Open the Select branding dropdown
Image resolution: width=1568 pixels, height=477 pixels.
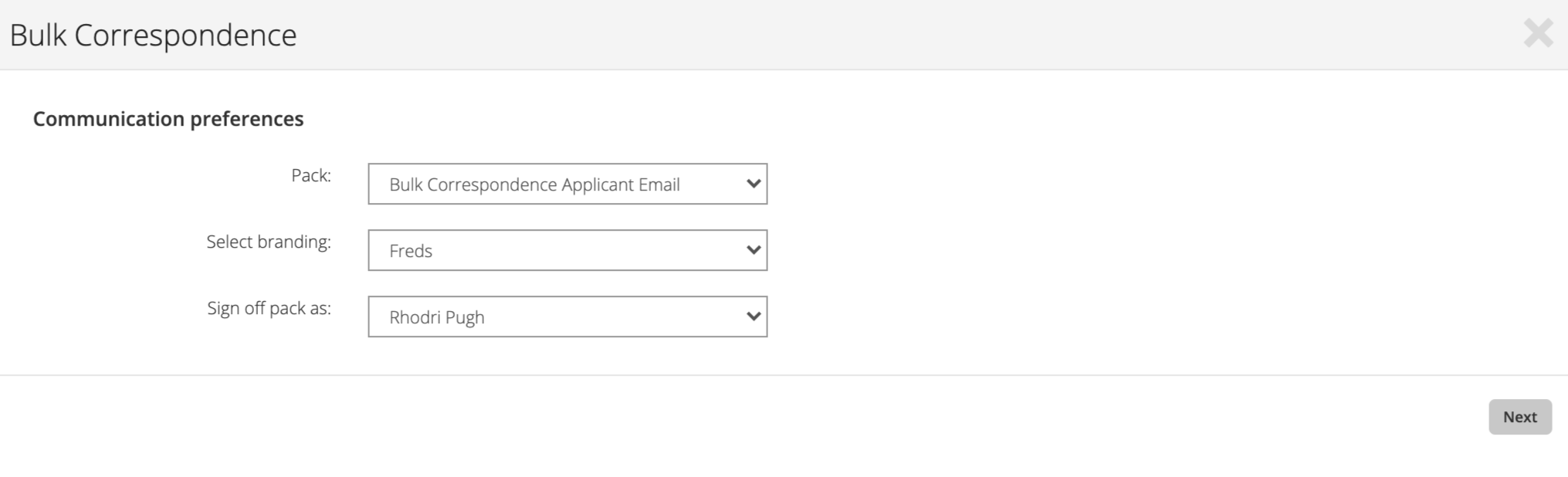tap(567, 250)
